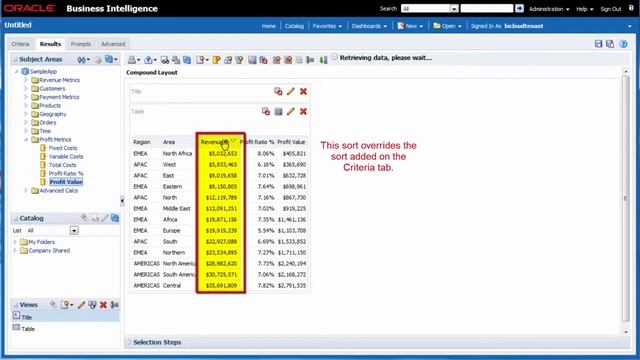
Task: Expand the Customers folder
Action: click(26, 89)
